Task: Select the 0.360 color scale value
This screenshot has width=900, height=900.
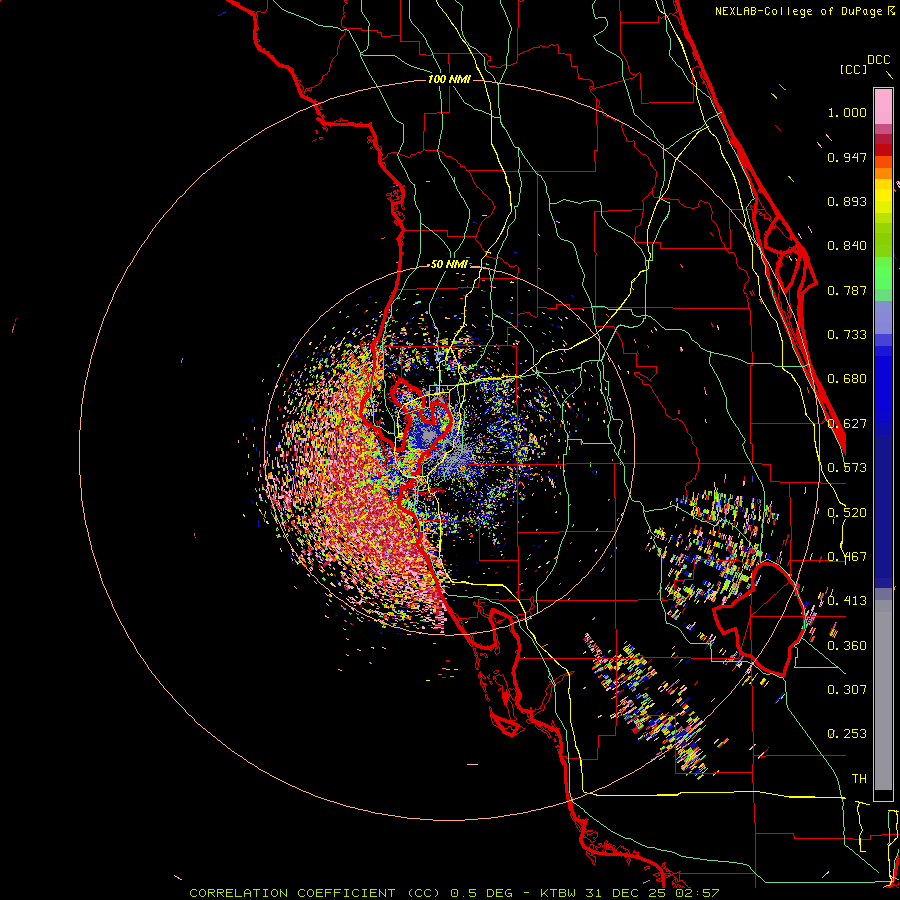Action: (x=847, y=646)
